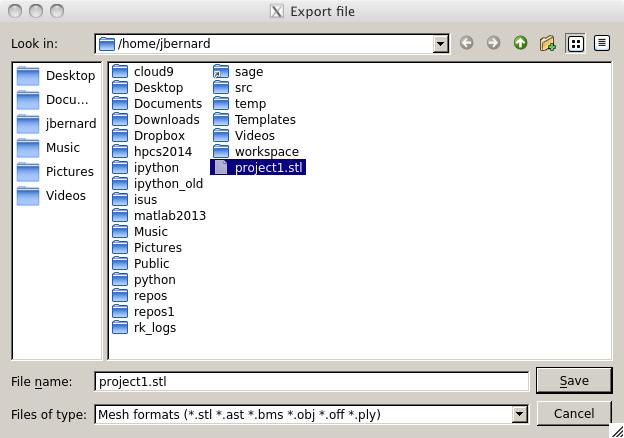This screenshot has width=624, height=438.
Task: Click the Forward navigation arrow icon
Action: tap(493, 43)
